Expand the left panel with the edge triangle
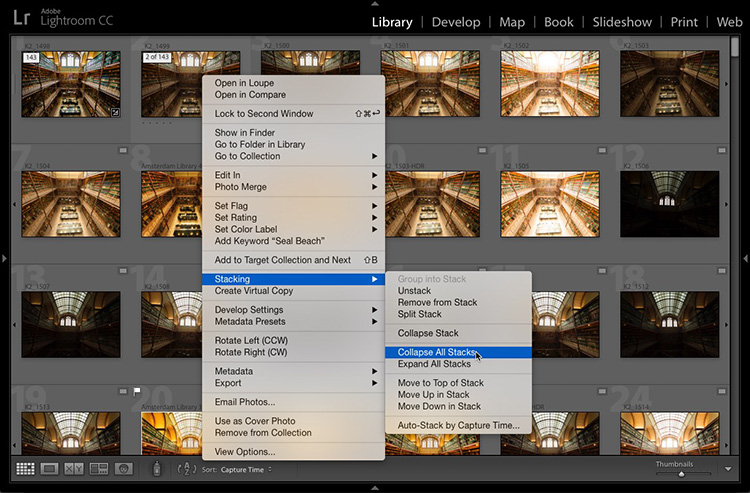This screenshot has height=493, width=750. pyautogui.click(x=4, y=258)
